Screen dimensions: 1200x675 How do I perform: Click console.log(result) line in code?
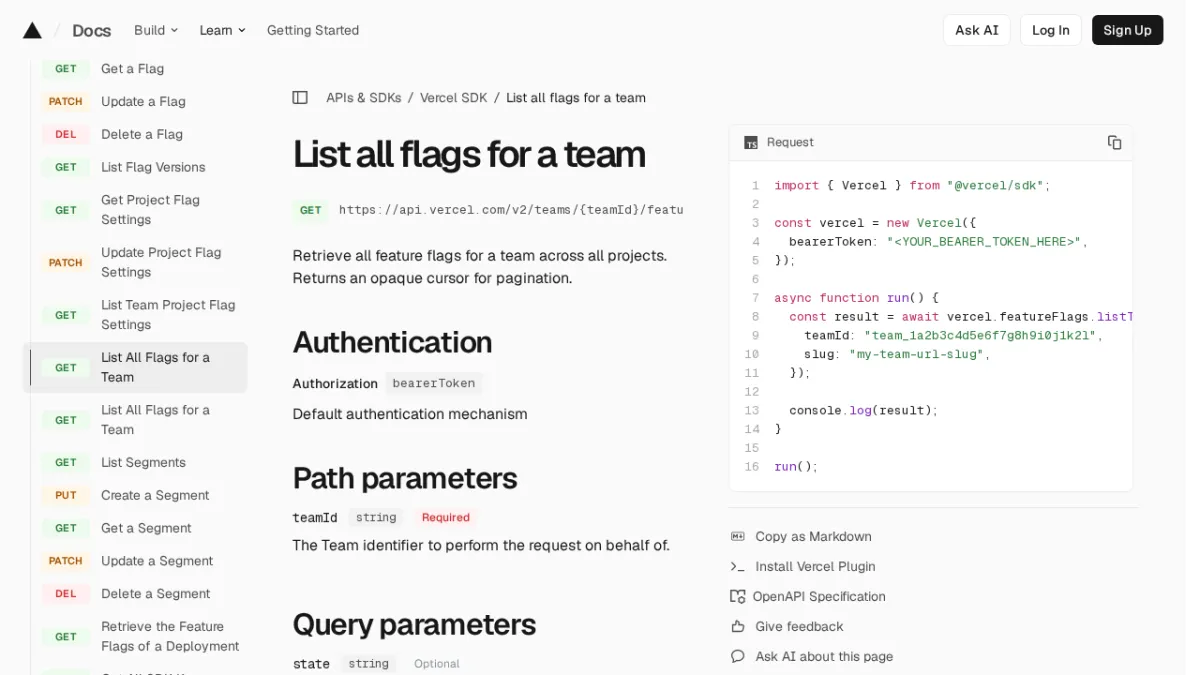click(863, 411)
